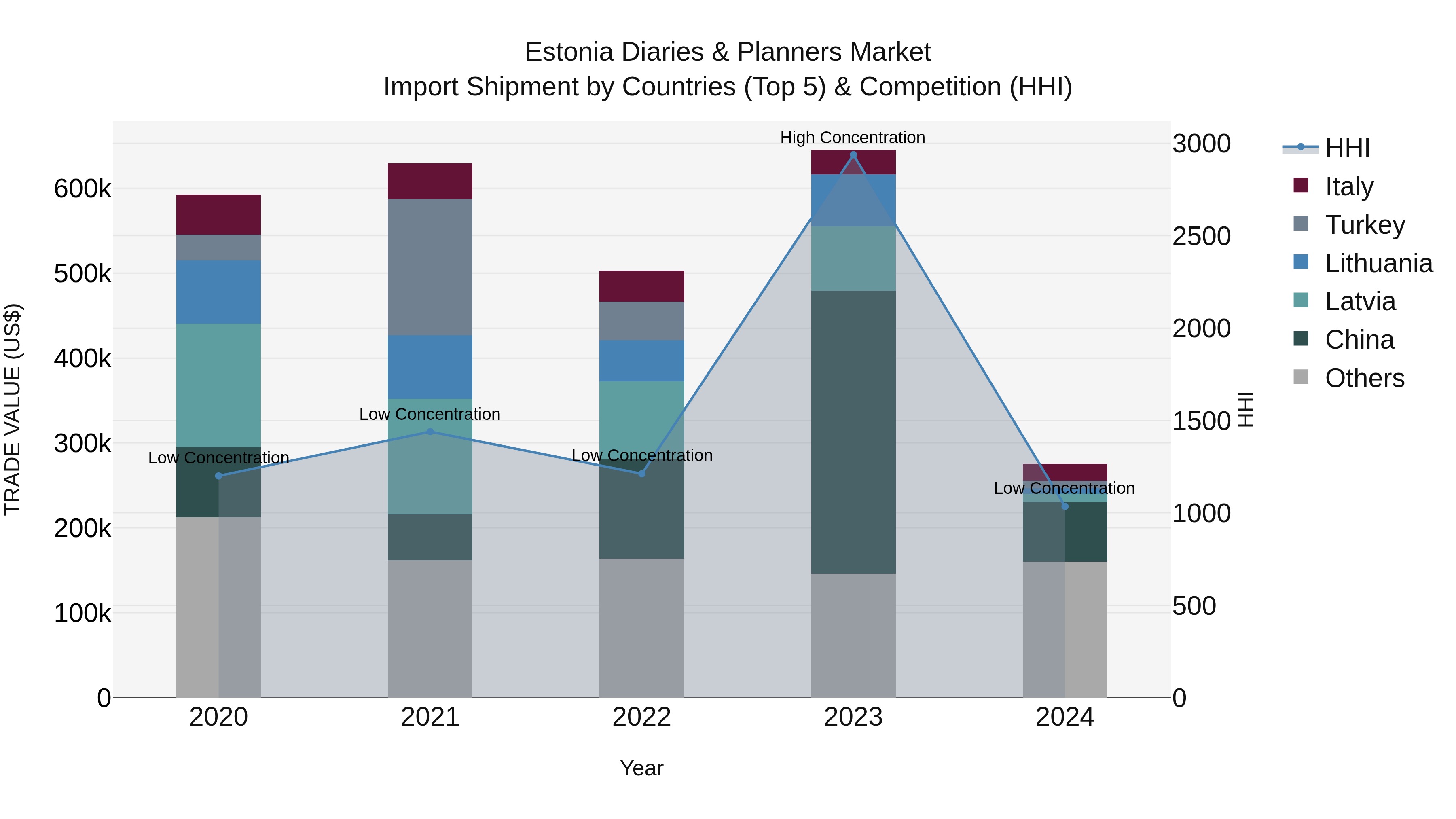The image size is (1456, 819).
Task: Click the TRADE VALUE (US$) axis title
Action: click(x=13, y=409)
